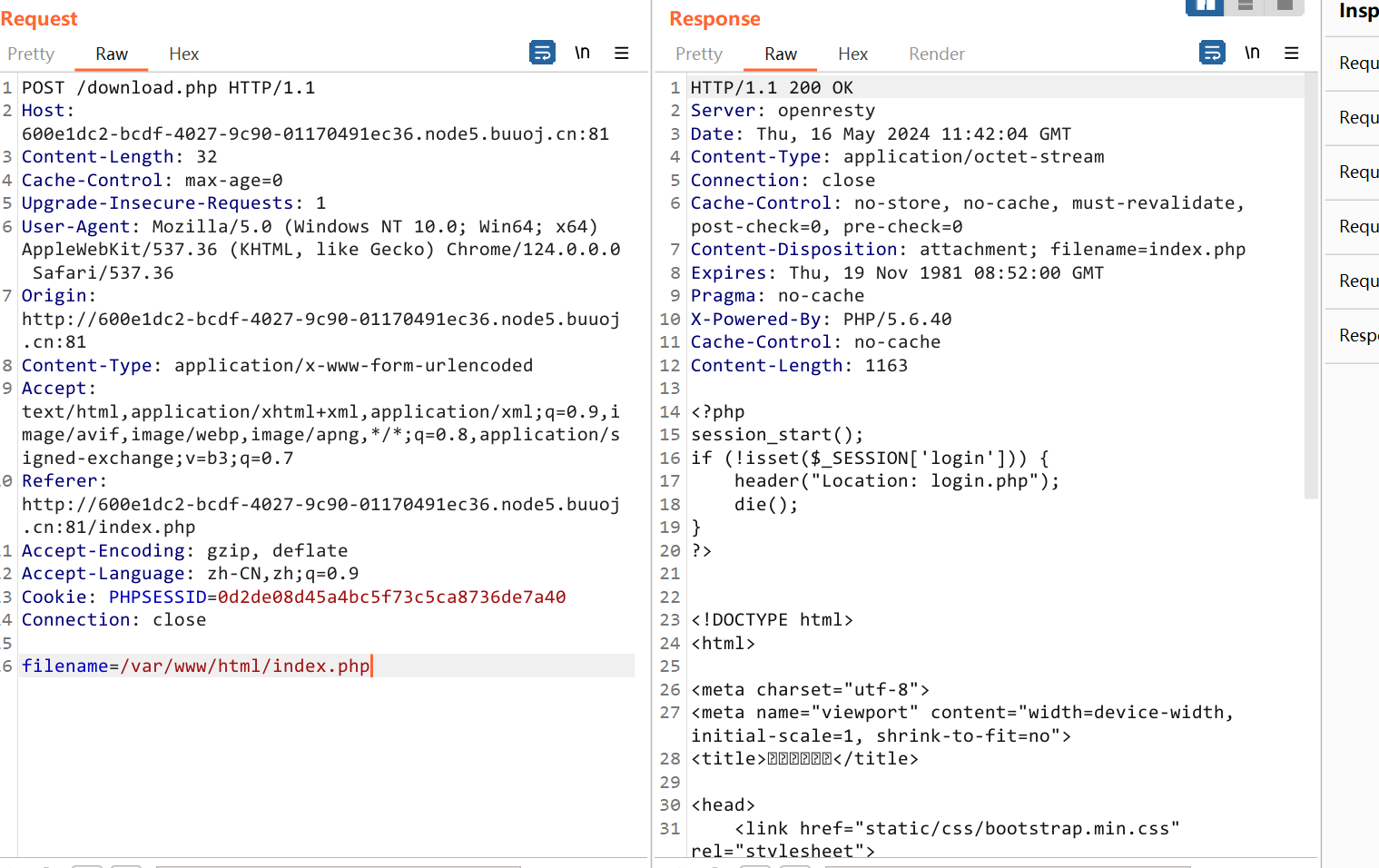Viewport: 1379px width, 868px height.
Task: Click the 'header("Location: login.php");' line
Action: tap(898, 481)
